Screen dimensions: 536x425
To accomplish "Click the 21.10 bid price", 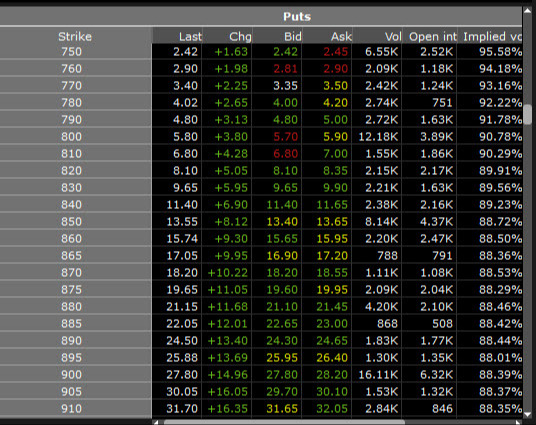I will click(282, 307).
